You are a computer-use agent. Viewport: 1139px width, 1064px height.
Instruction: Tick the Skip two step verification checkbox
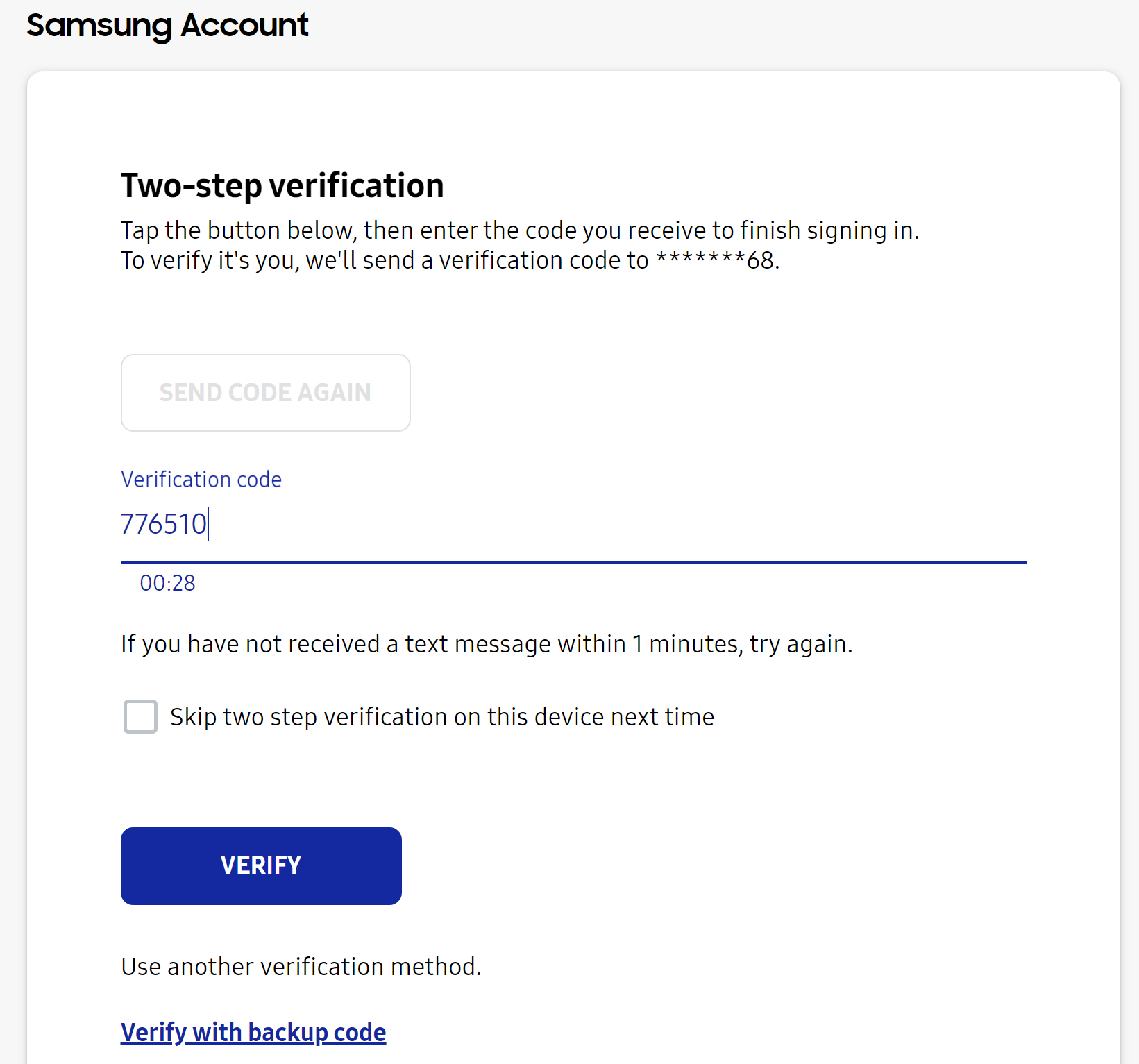(x=140, y=716)
